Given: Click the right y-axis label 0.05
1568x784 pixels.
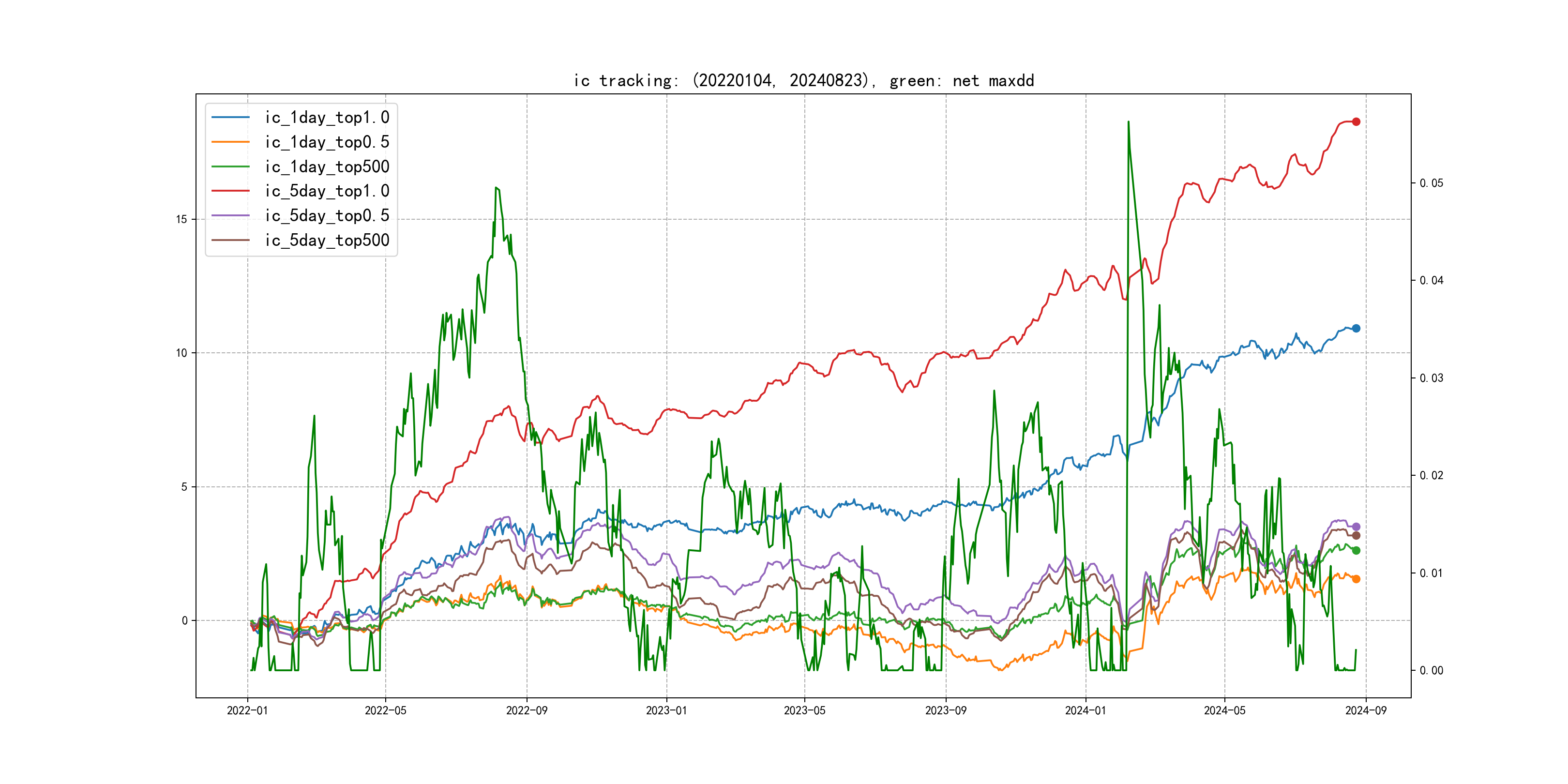Looking at the screenshot, I should [1431, 183].
